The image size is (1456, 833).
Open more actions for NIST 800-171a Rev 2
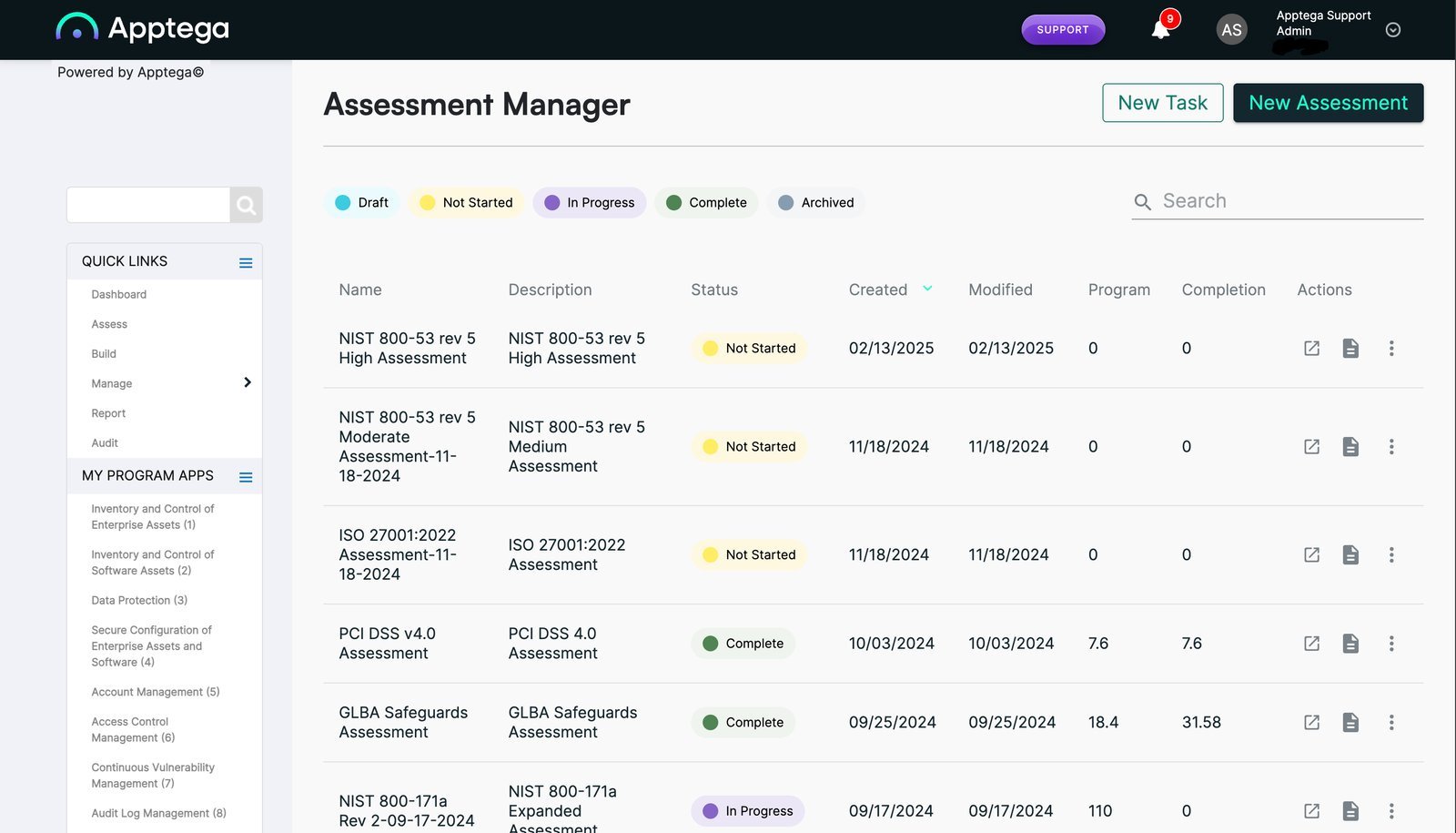tap(1390, 810)
